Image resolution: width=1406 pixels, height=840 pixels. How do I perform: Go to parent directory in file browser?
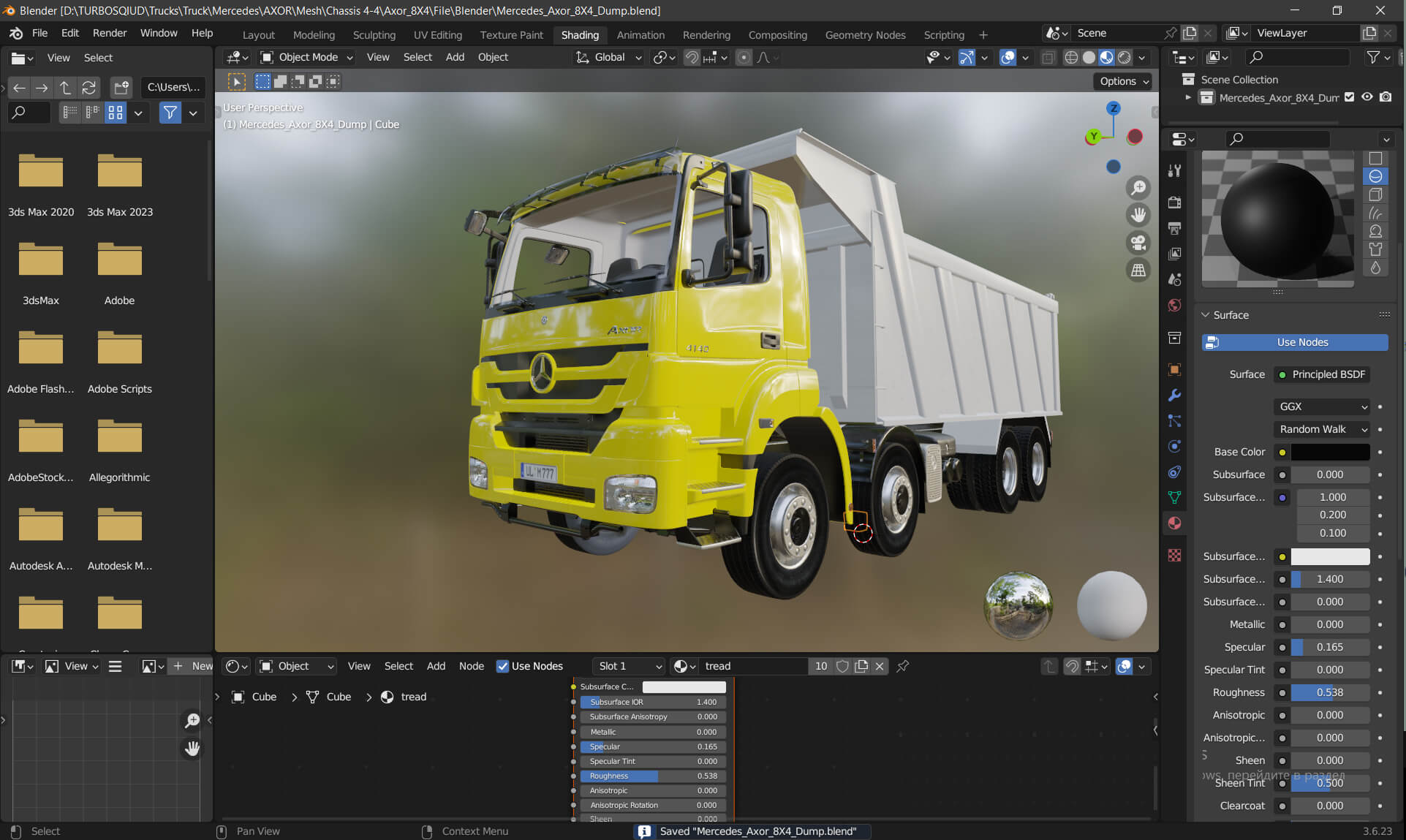(x=65, y=88)
